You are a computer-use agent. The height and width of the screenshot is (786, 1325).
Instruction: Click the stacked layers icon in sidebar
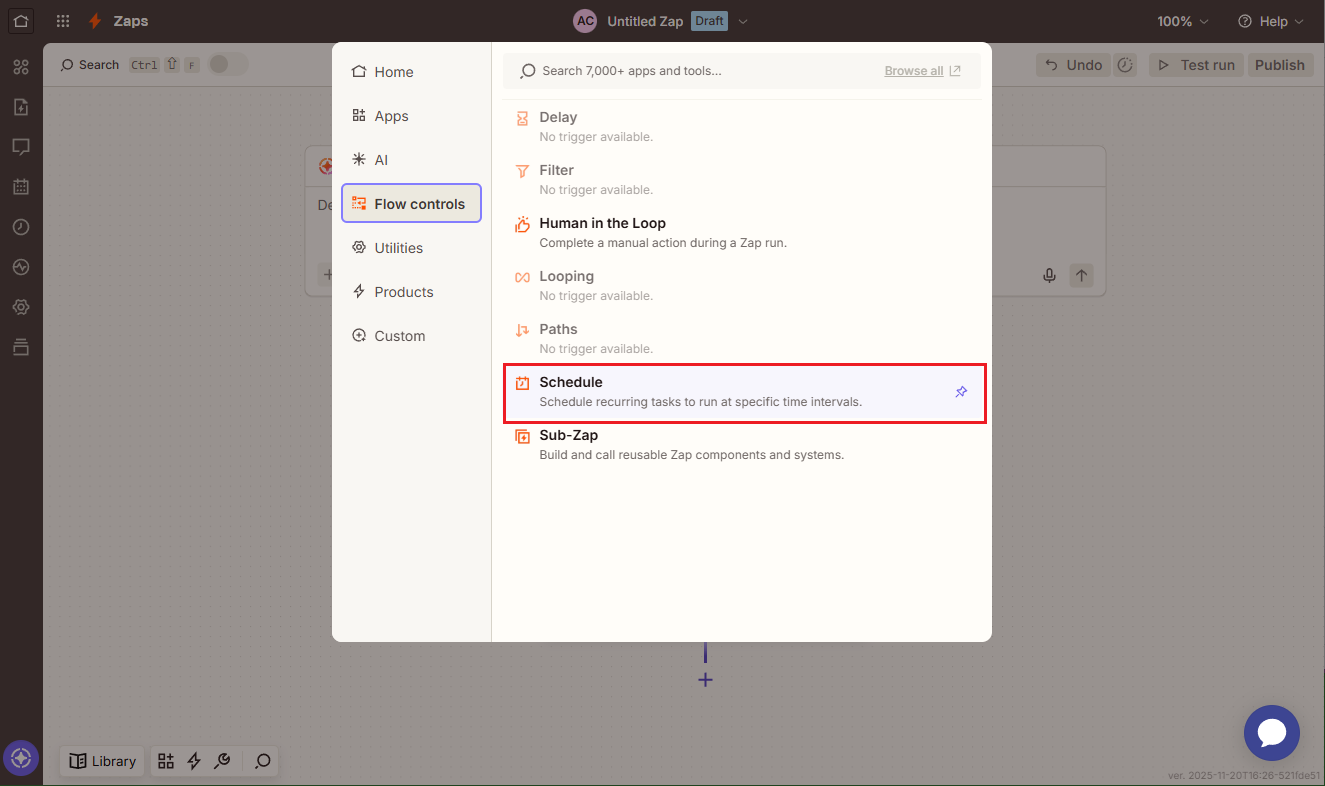click(x=21, y=347)
